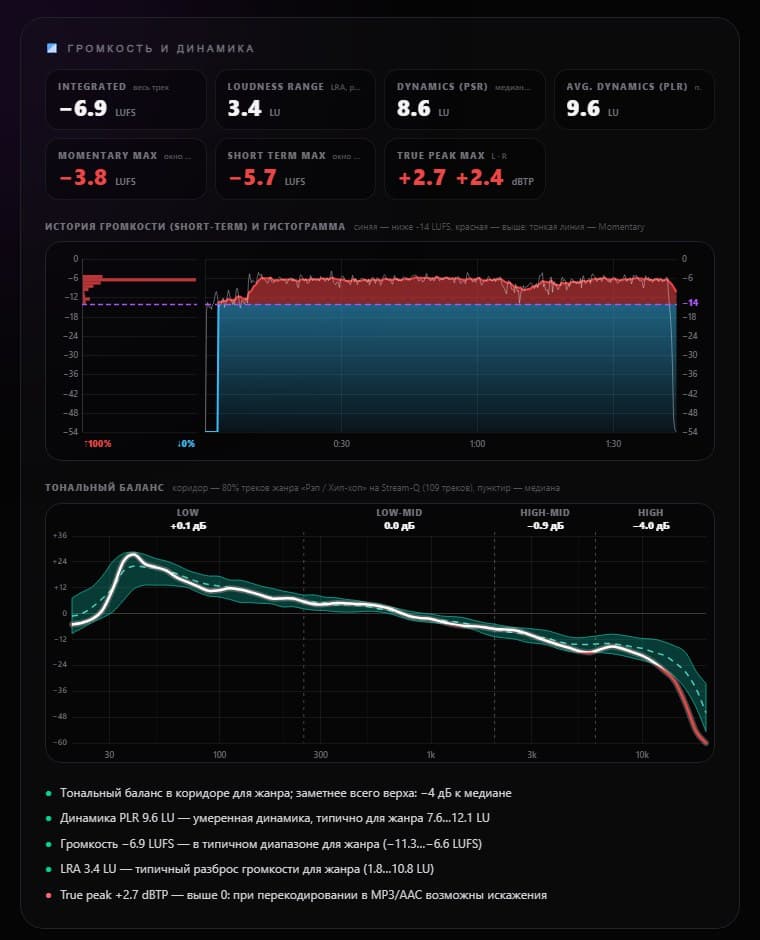Click the green bullet beside the LRA 3.4 note

49,869
